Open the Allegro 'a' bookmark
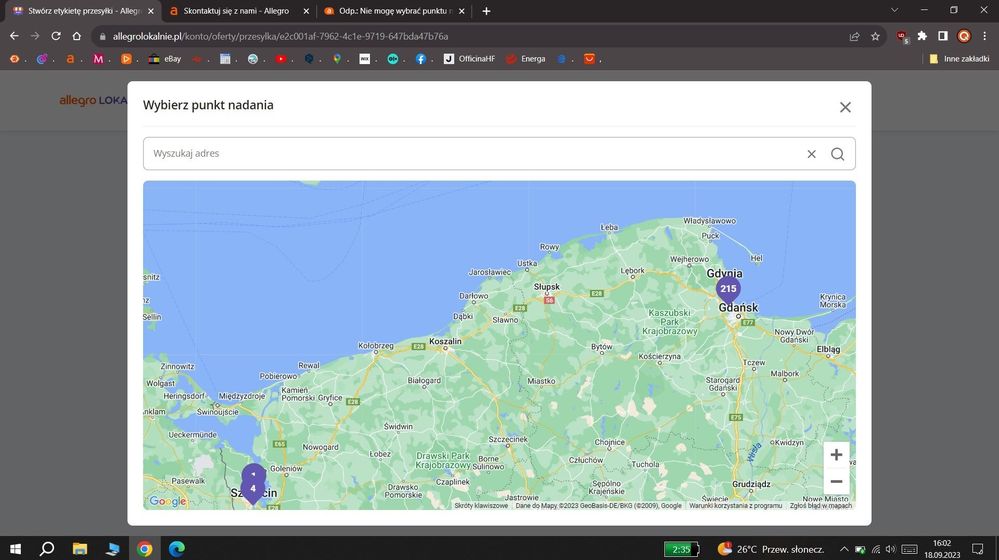This screenshot has height=560, width=999. point(70,59)
